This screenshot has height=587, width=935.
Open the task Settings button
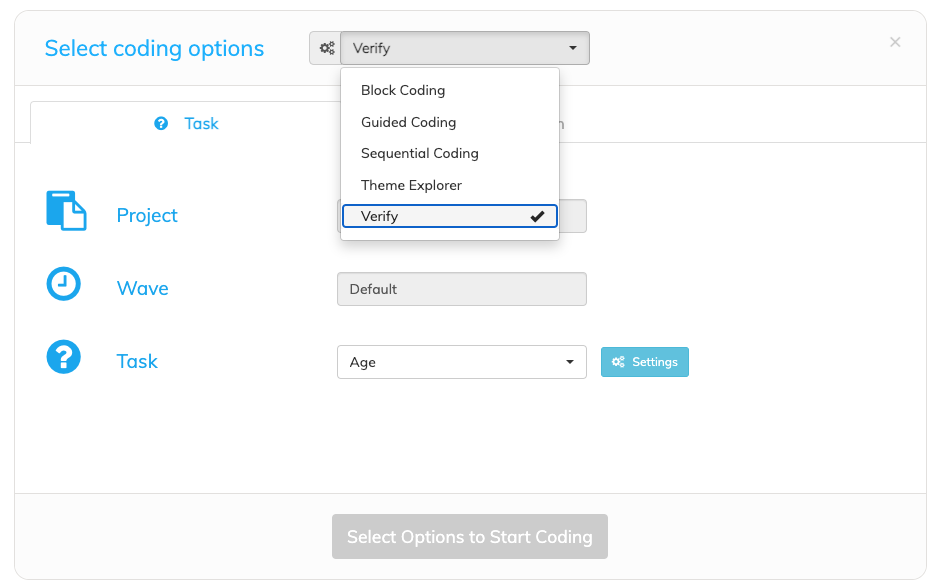(645, 362)
